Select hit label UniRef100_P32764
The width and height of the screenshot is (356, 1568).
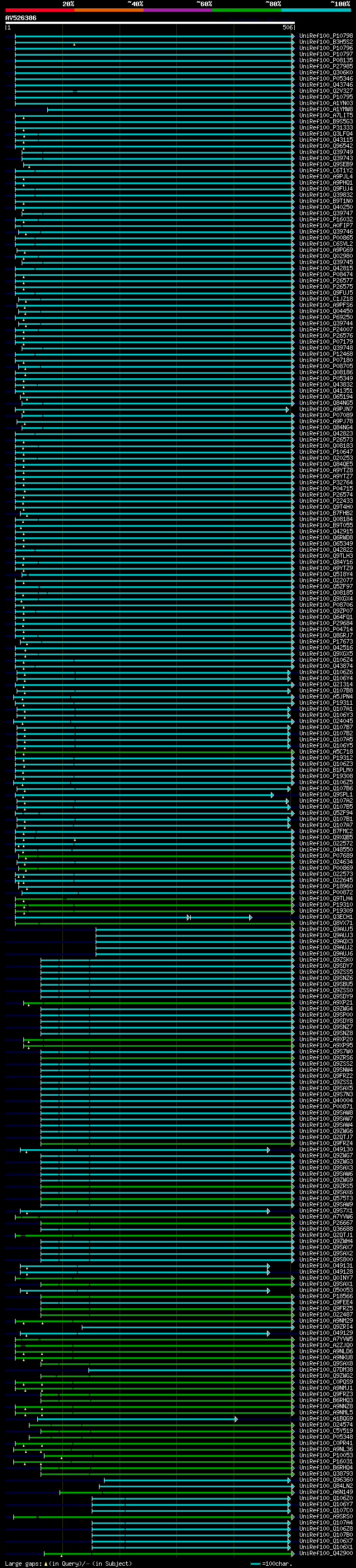(326, 482)
